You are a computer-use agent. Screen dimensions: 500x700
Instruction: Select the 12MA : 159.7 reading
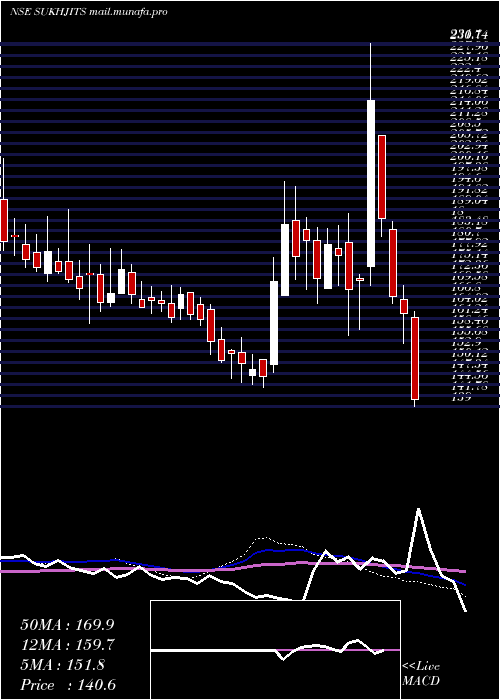[67, 645]
